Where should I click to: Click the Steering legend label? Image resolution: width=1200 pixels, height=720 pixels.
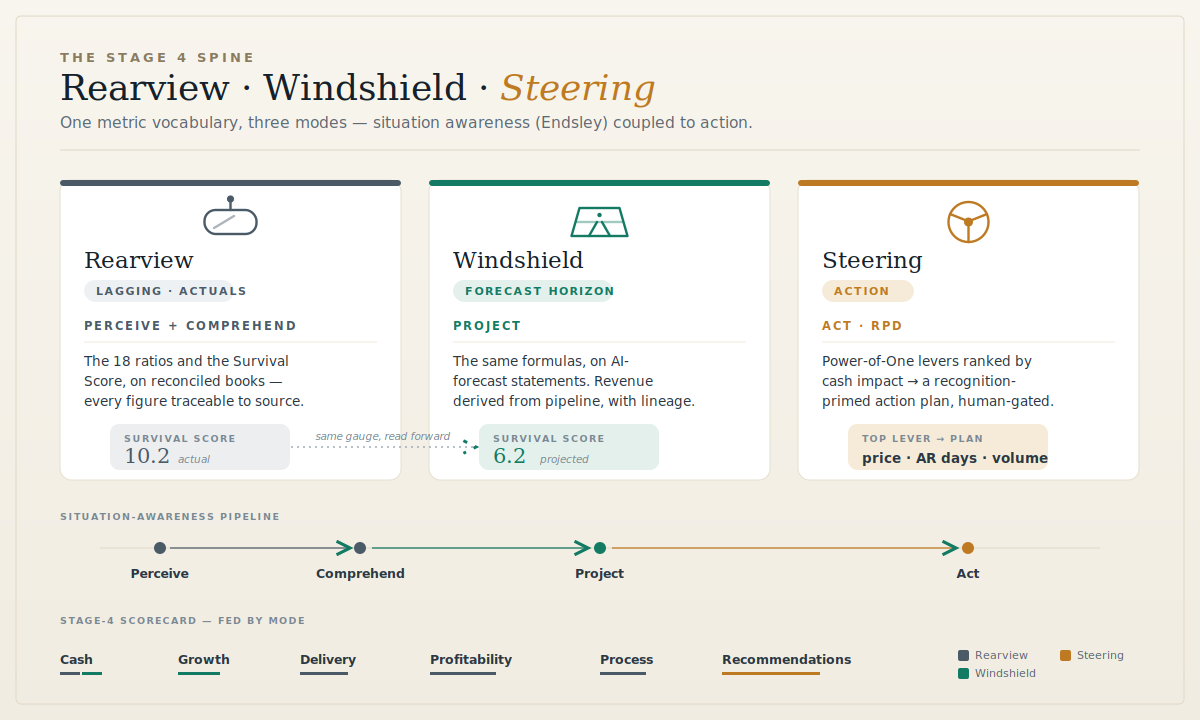click(1100, 656)
